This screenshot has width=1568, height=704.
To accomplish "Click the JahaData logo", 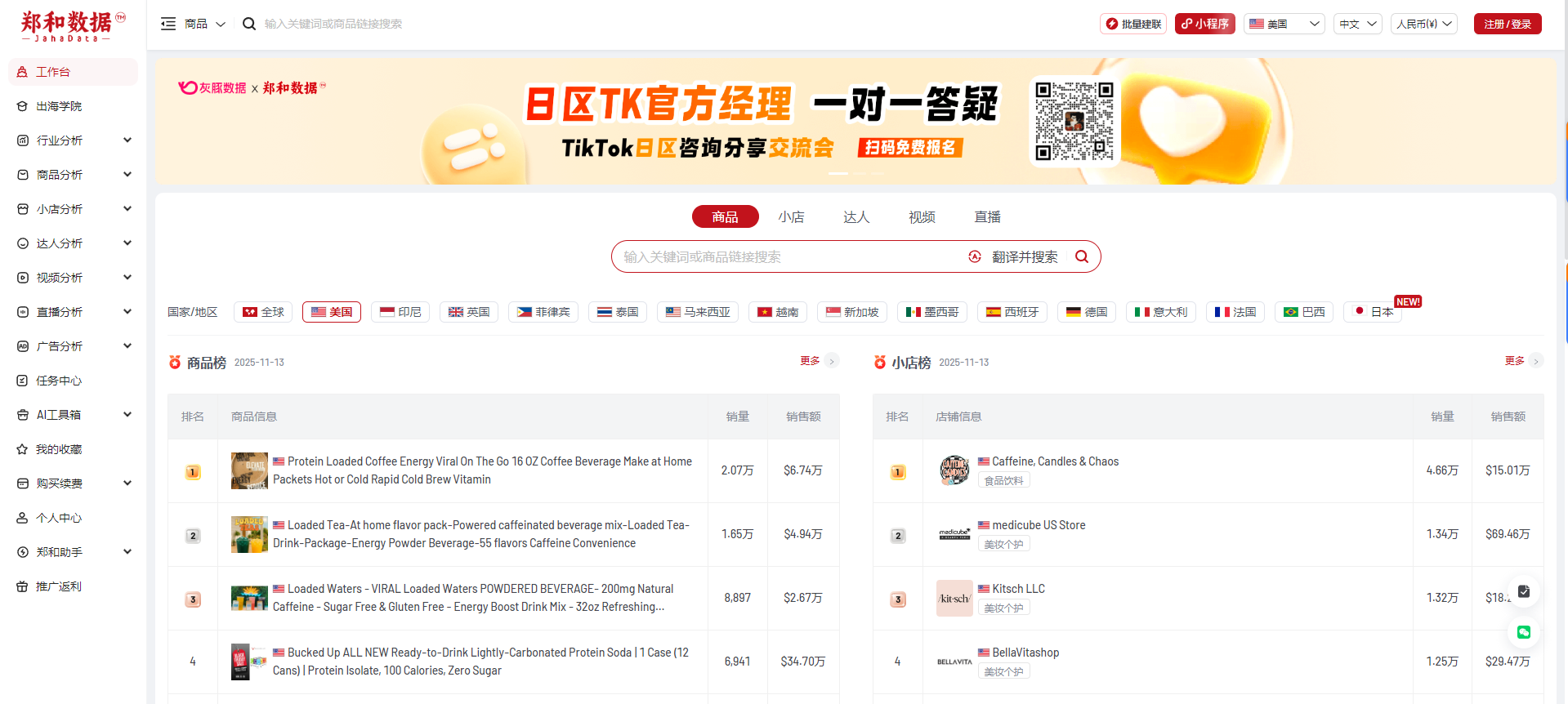I will (73, 26).
